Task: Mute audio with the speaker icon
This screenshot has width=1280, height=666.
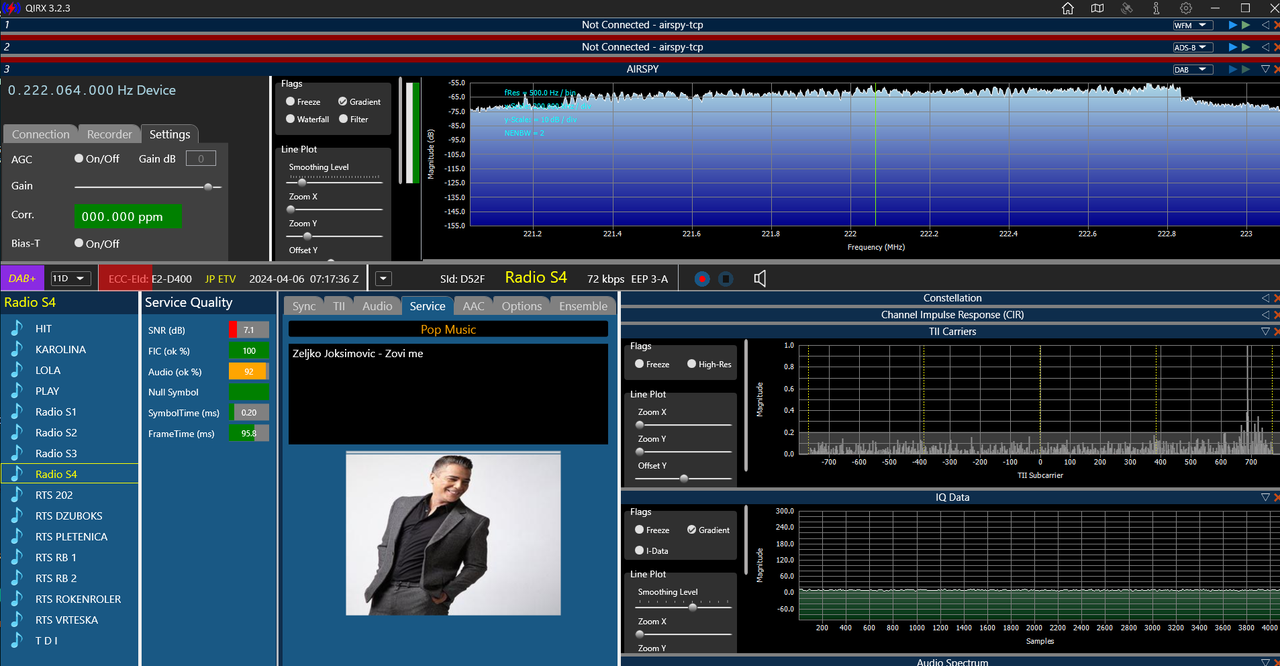Action: pyautogui.click(x=760, y=279)
